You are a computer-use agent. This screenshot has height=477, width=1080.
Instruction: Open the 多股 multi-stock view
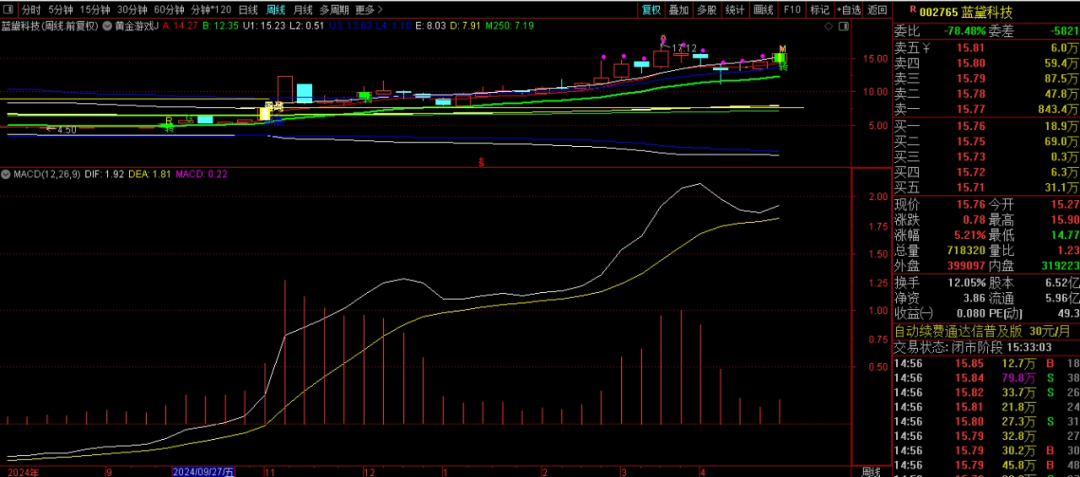click(x=707, y=10)
